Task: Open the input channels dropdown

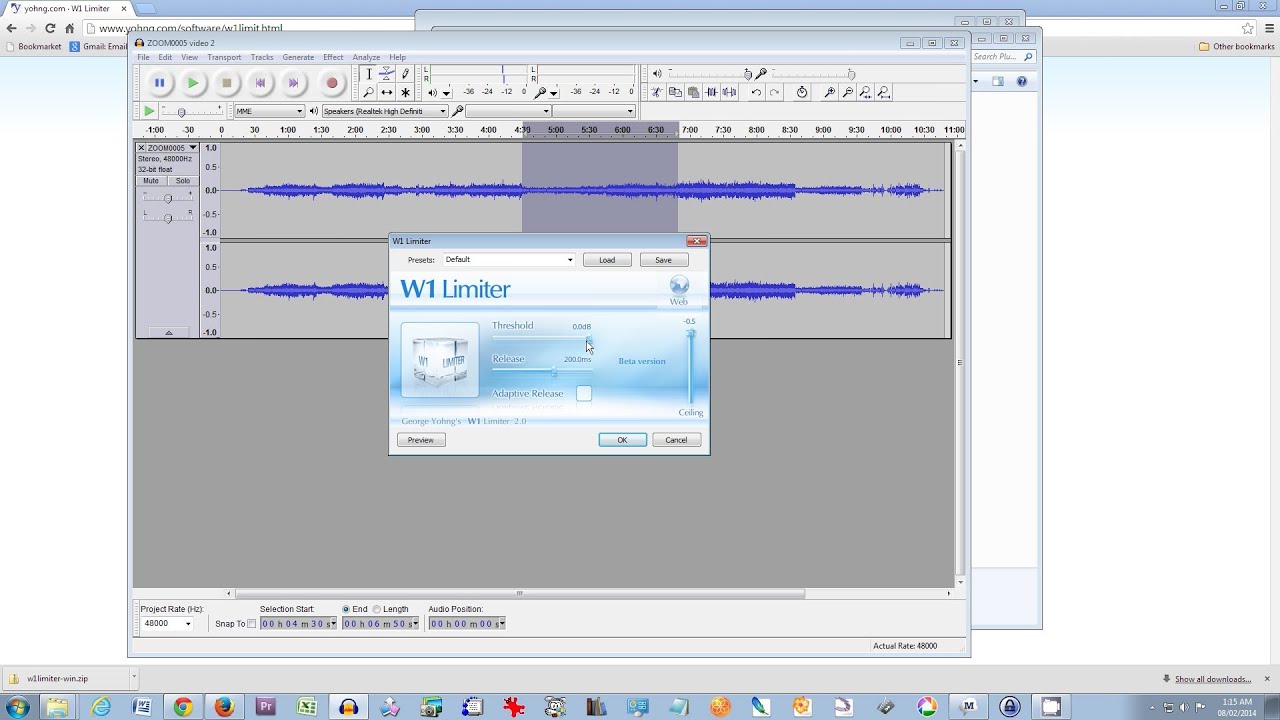Action: (595, 111)
